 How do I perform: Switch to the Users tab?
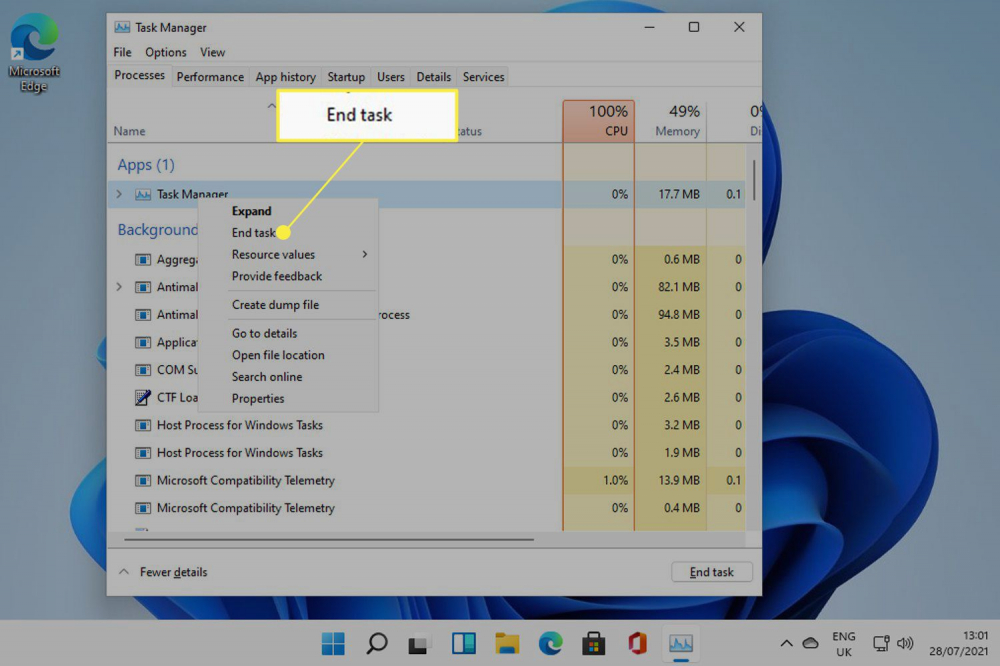390,77
